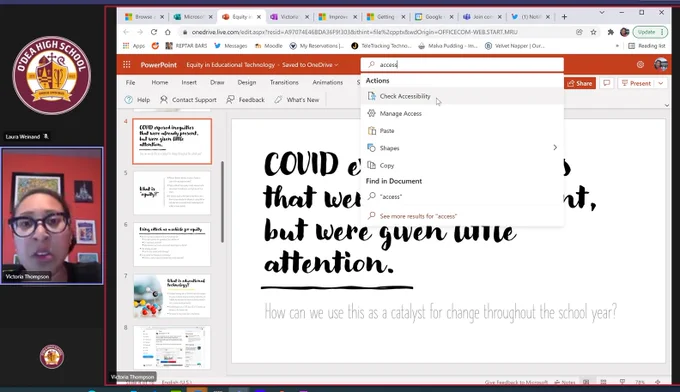Open the Present dropdown arrow
The image size is (680, 392).
point(660,83)
